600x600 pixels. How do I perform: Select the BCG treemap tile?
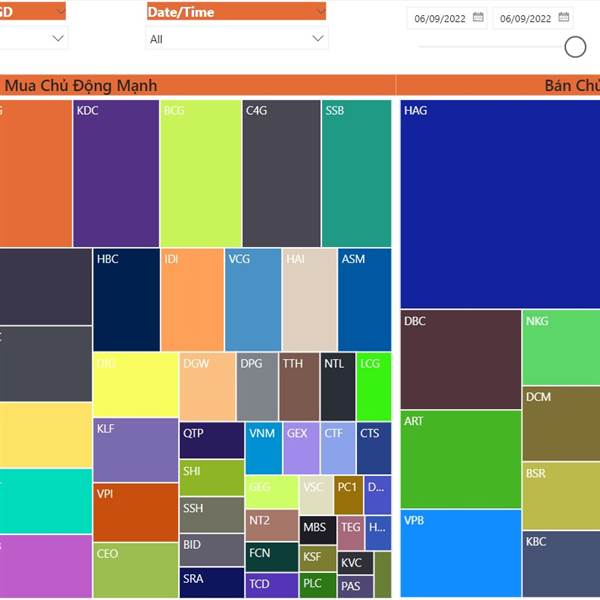(201, 173)
